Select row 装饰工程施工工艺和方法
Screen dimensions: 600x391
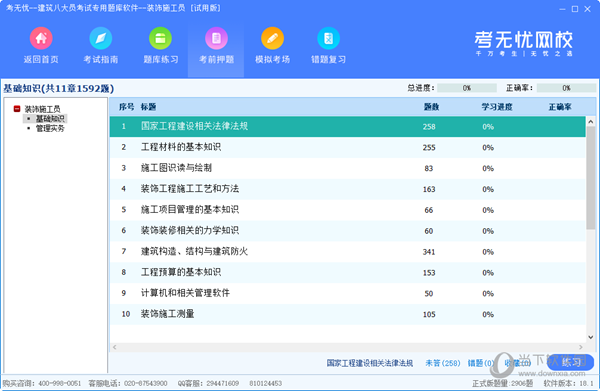pyautogui.click(x=347, y=189)
